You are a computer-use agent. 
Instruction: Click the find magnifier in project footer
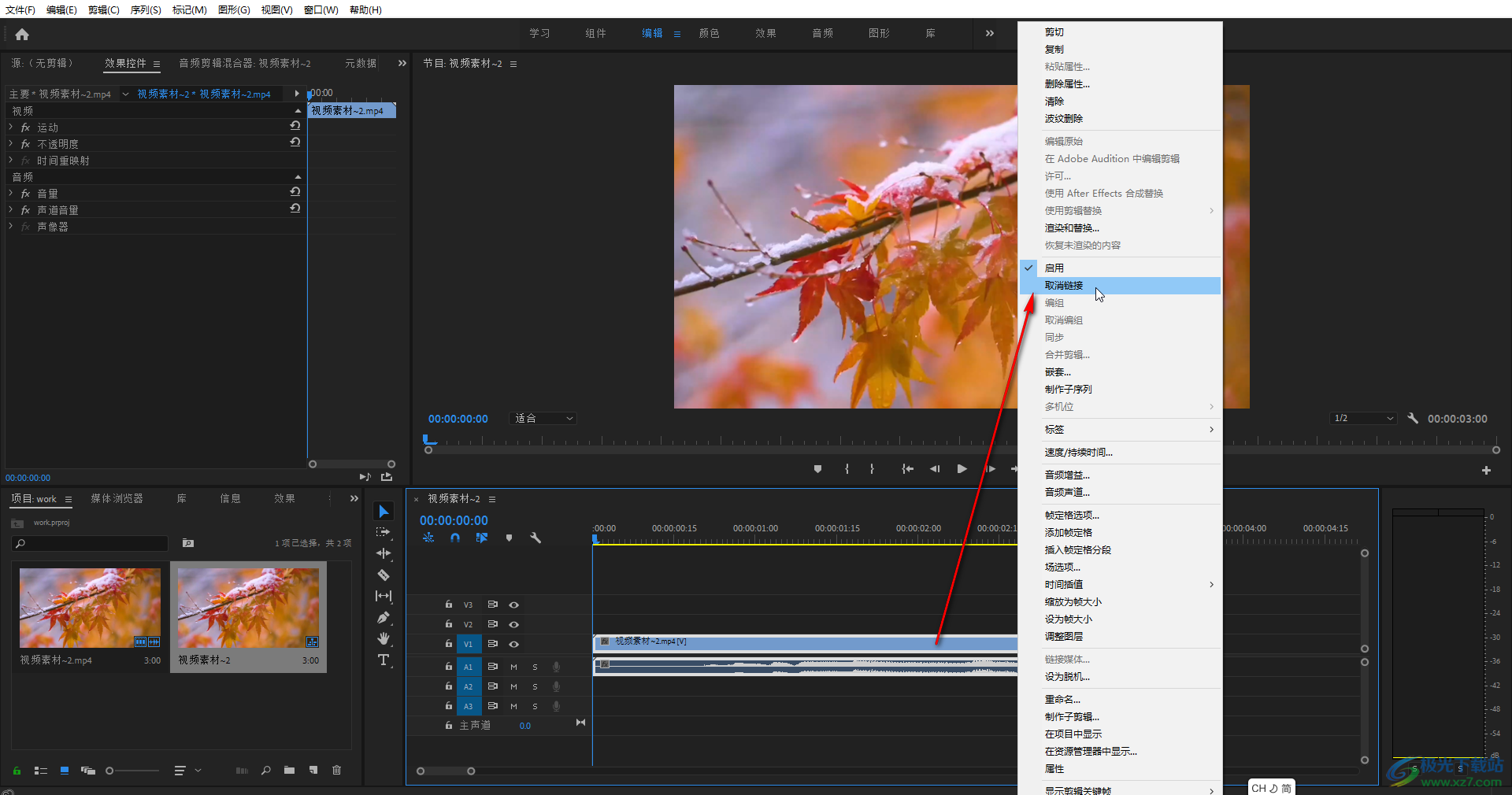(x=266, y=771)
